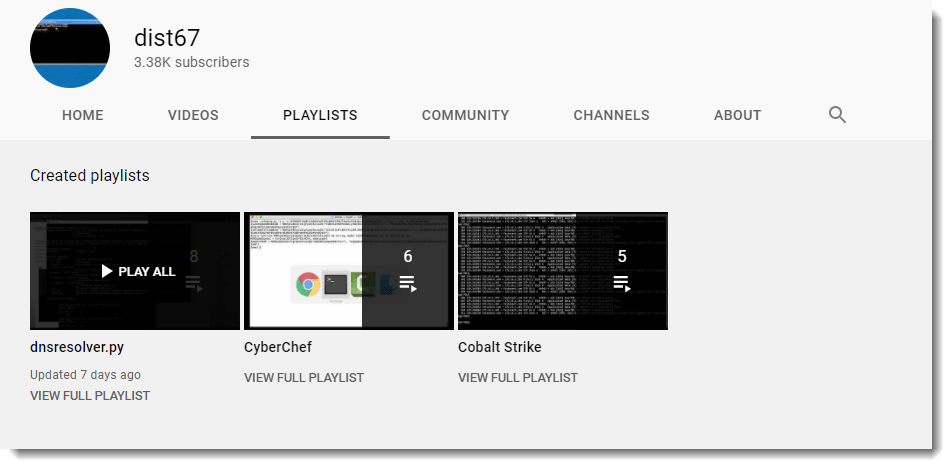
Task: Click the playlist queue icon on CyberChef
Action: pyautogui.click(x=407, y=284)
